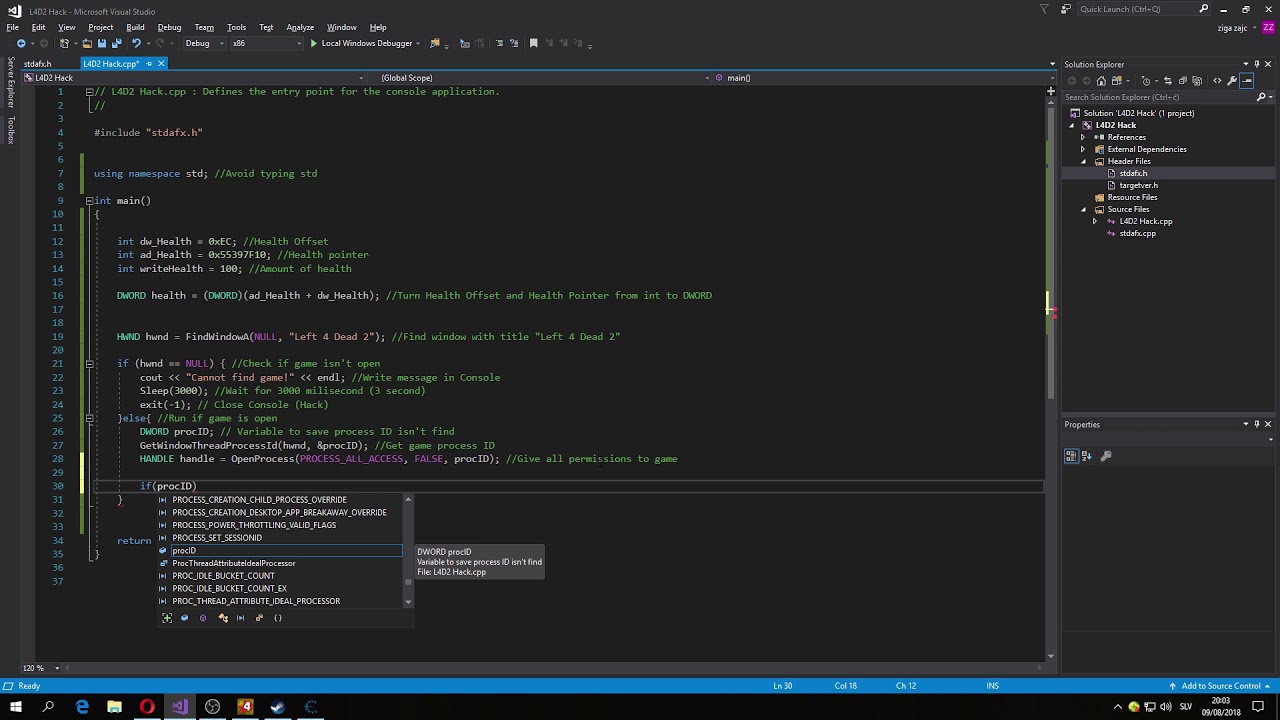Expand External Dependencies node
Image resolution: width=1280 pixels, height=720 pixels.
point(1082,149)
